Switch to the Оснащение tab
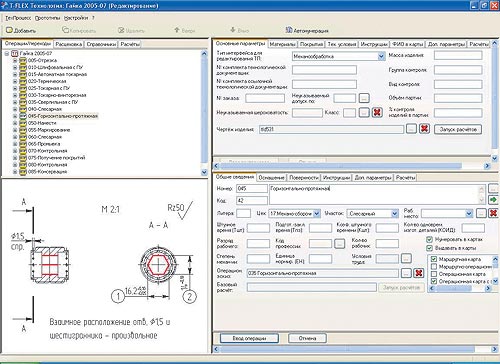The width and height of the screenshot is (500, 364). [x=272, y=178]
